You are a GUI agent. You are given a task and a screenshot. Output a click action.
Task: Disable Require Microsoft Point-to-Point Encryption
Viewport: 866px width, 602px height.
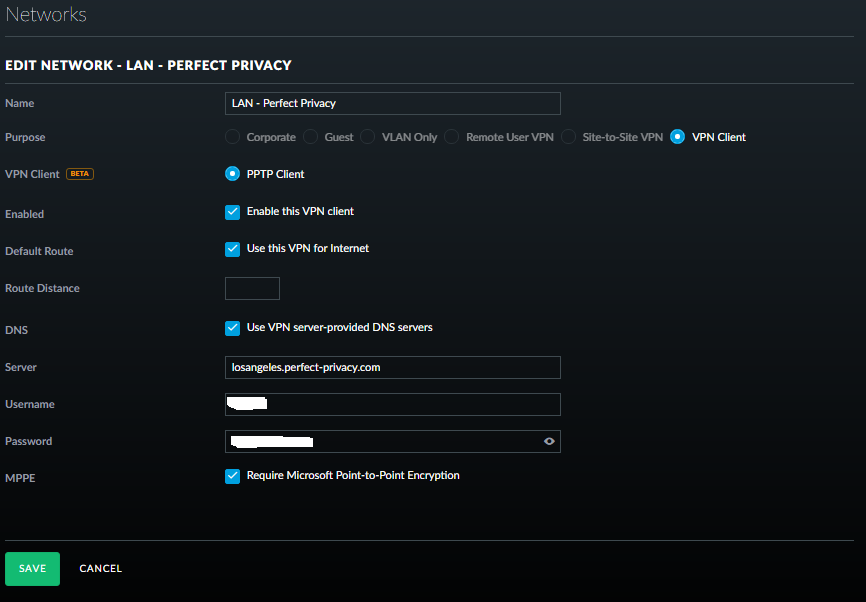[x=232, y=476]
